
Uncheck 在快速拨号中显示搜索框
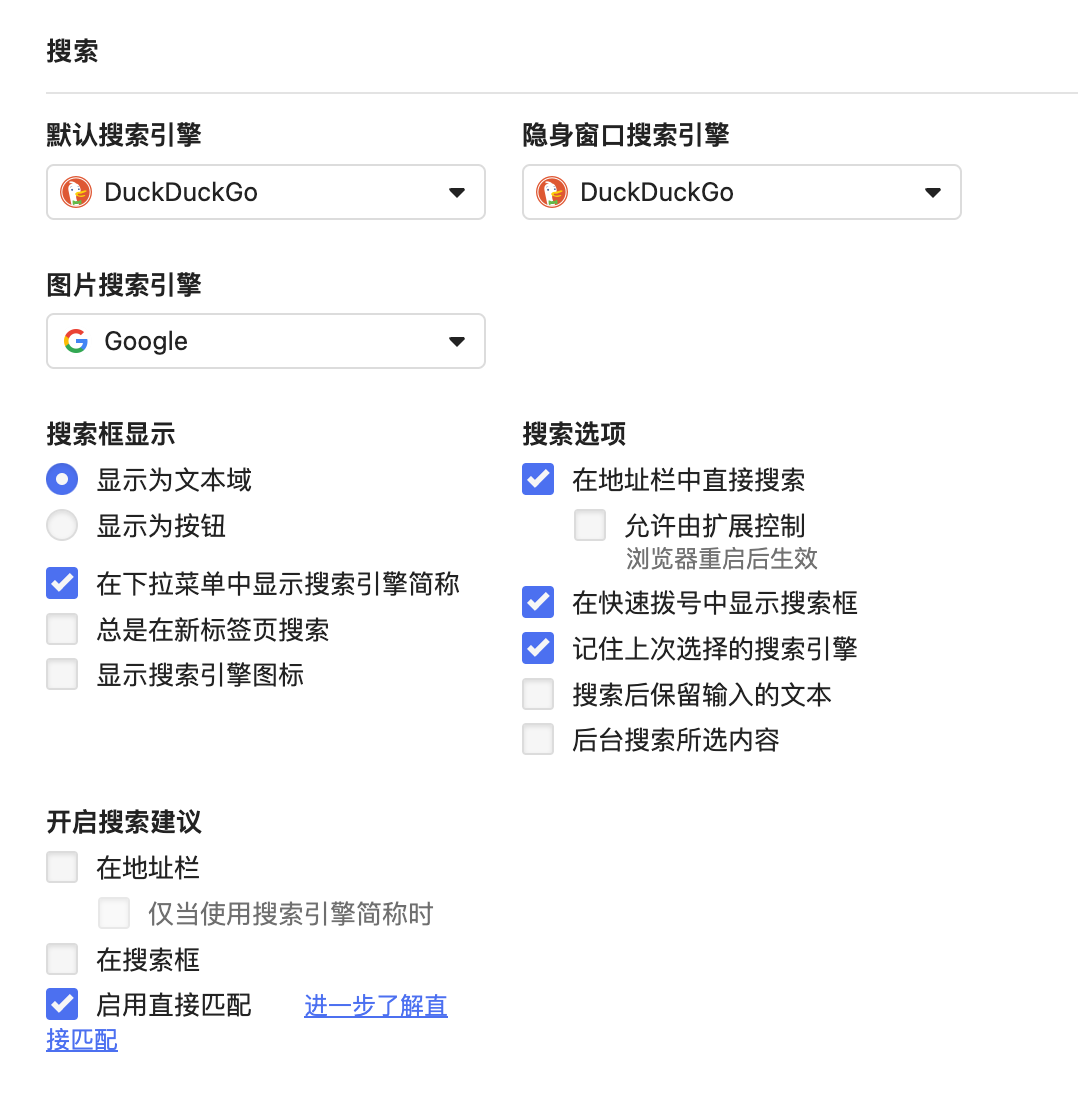coord(538,602)
